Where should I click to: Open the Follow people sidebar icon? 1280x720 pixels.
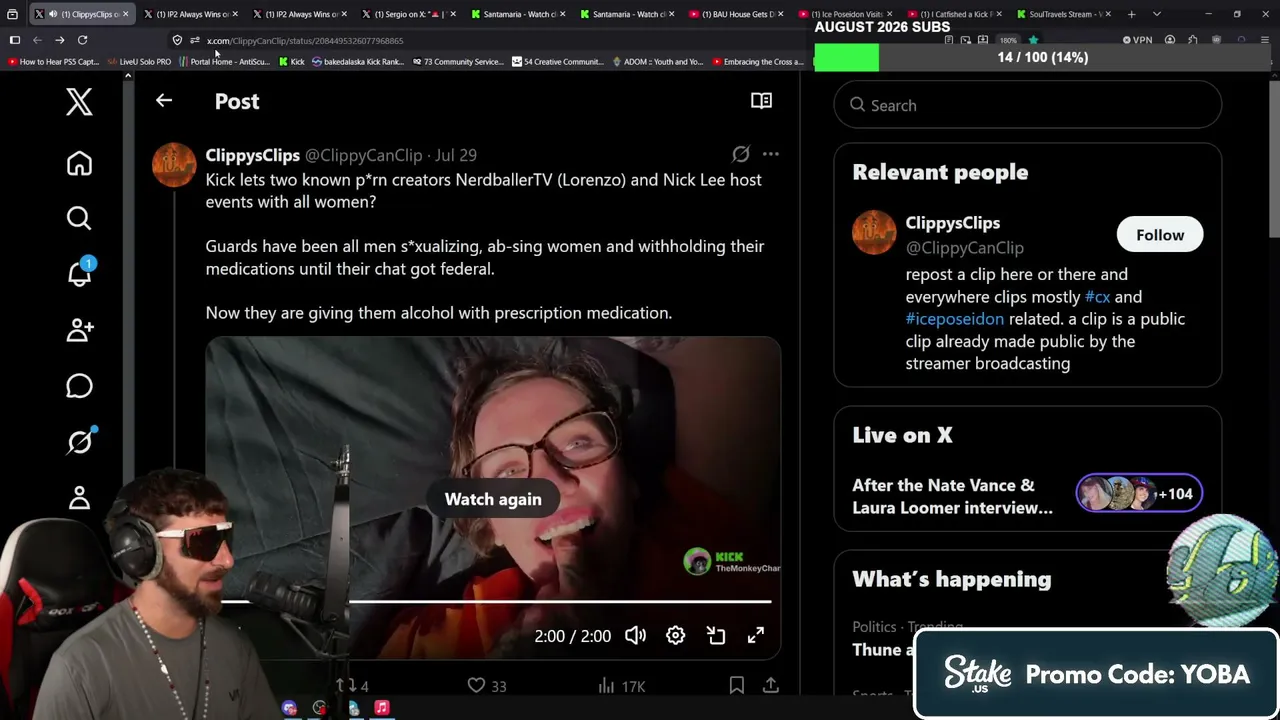(79, 330)
